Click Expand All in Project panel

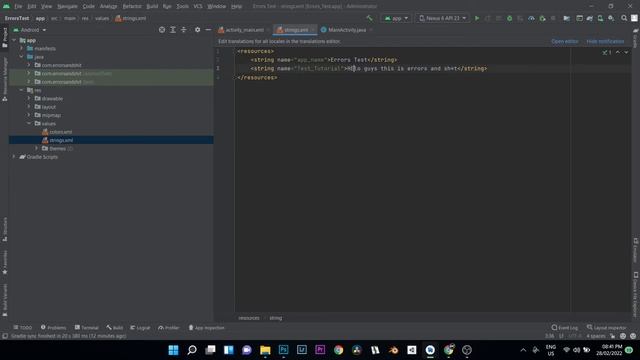[x=173, y=30]
